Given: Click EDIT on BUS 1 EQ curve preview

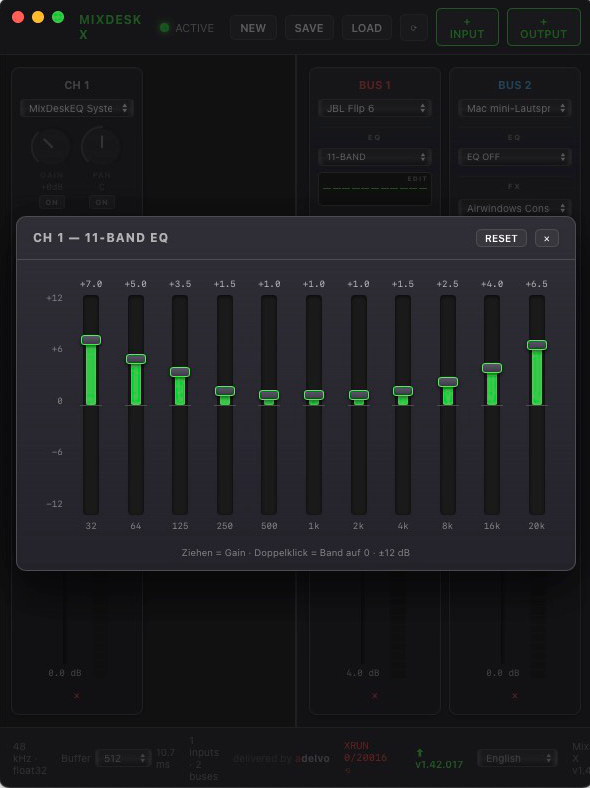Looking at the screenshot, I should pyautogui.click(x=417, y=178).
